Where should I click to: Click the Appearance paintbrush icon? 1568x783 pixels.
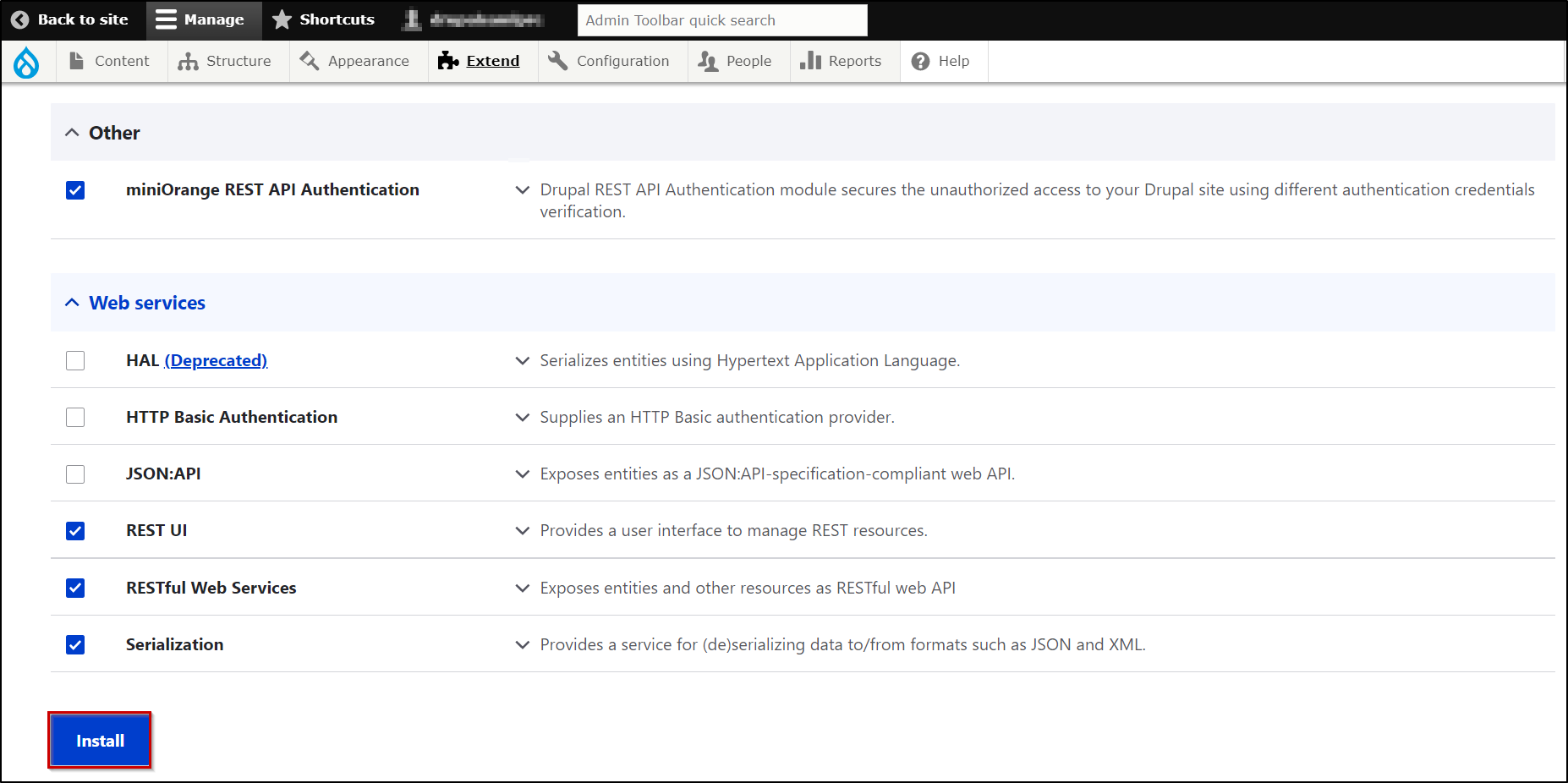coord(310,61)
